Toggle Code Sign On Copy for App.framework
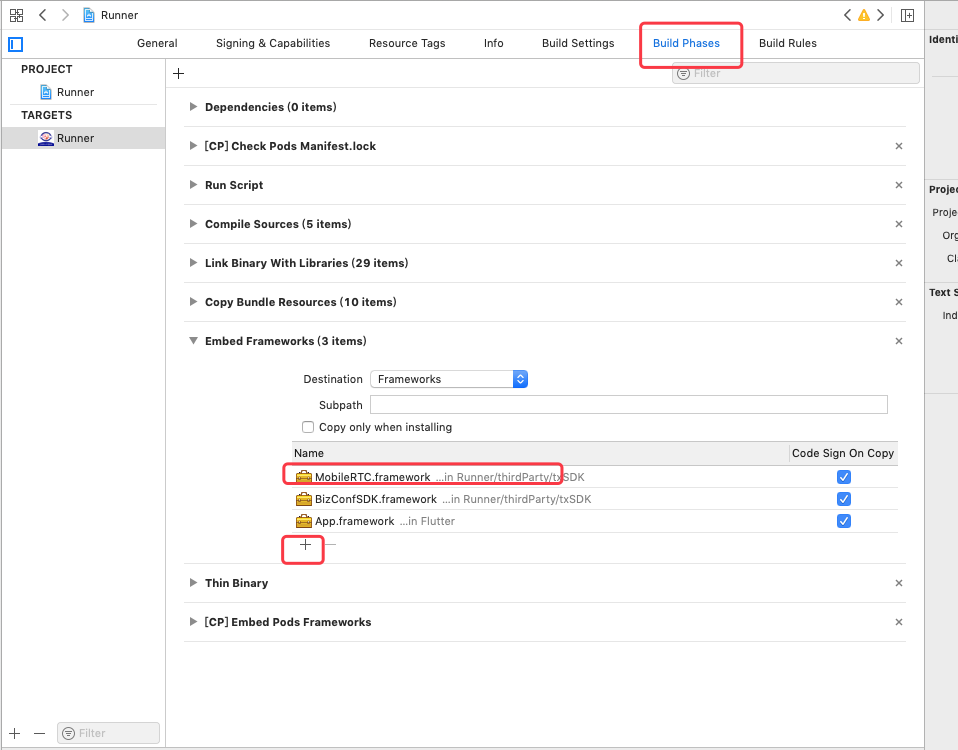The height and width of the screenshot is (750, 958). pos(844,521)
